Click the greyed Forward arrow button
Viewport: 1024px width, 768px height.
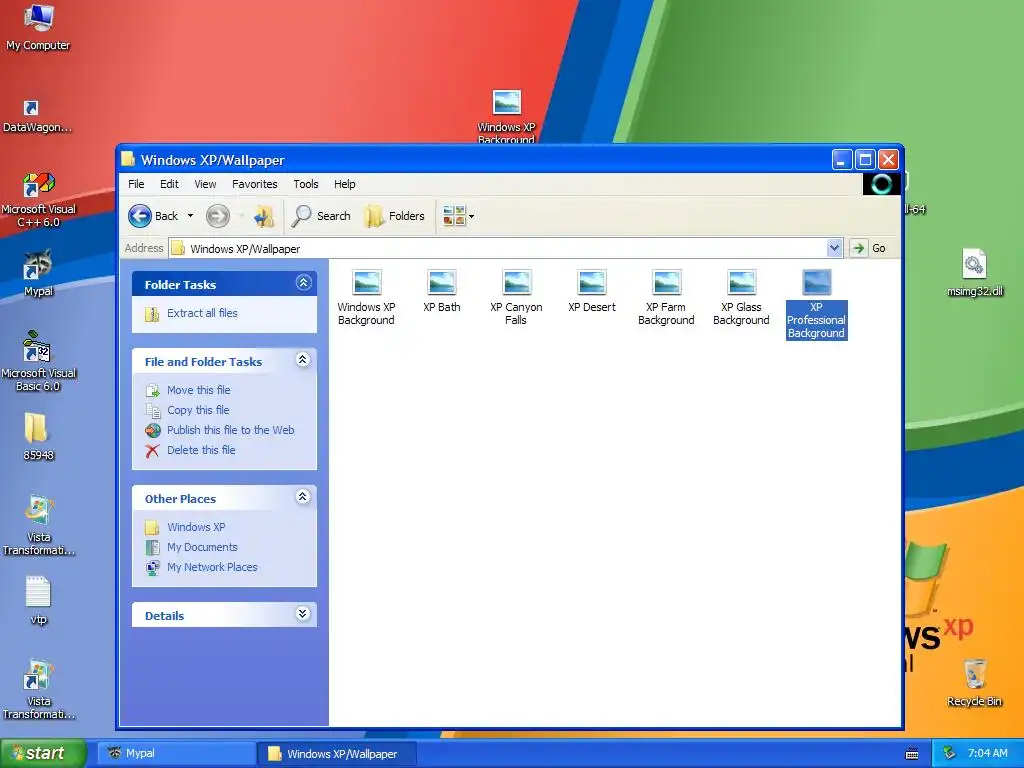tap(218, 216)
